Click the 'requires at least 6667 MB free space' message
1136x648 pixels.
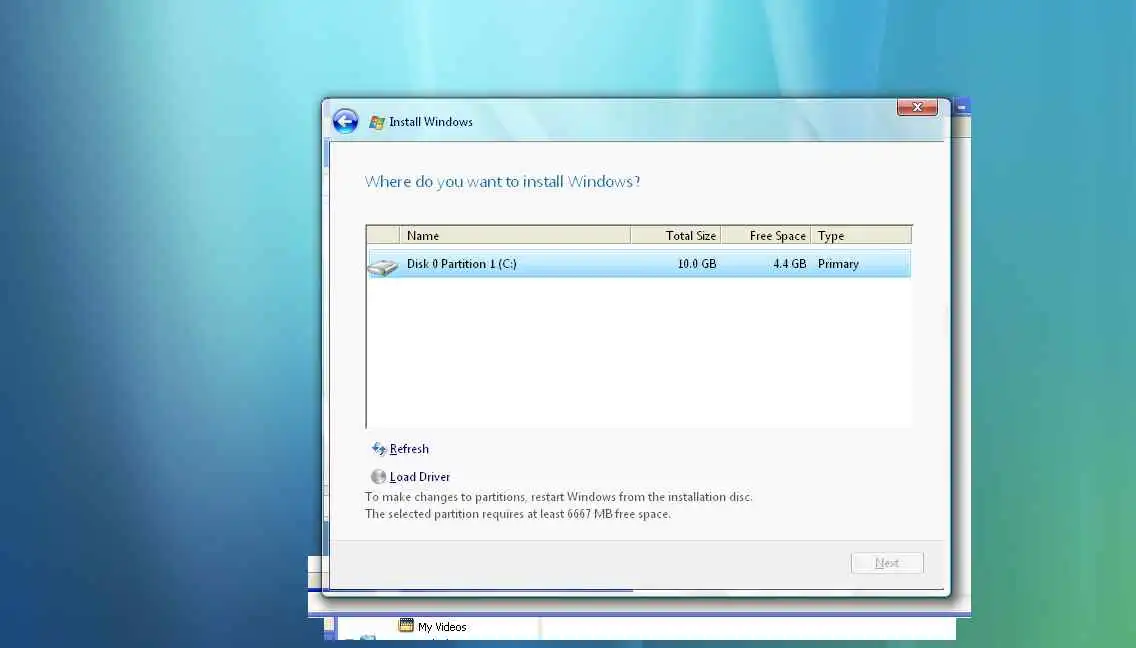tap(517, 514)
